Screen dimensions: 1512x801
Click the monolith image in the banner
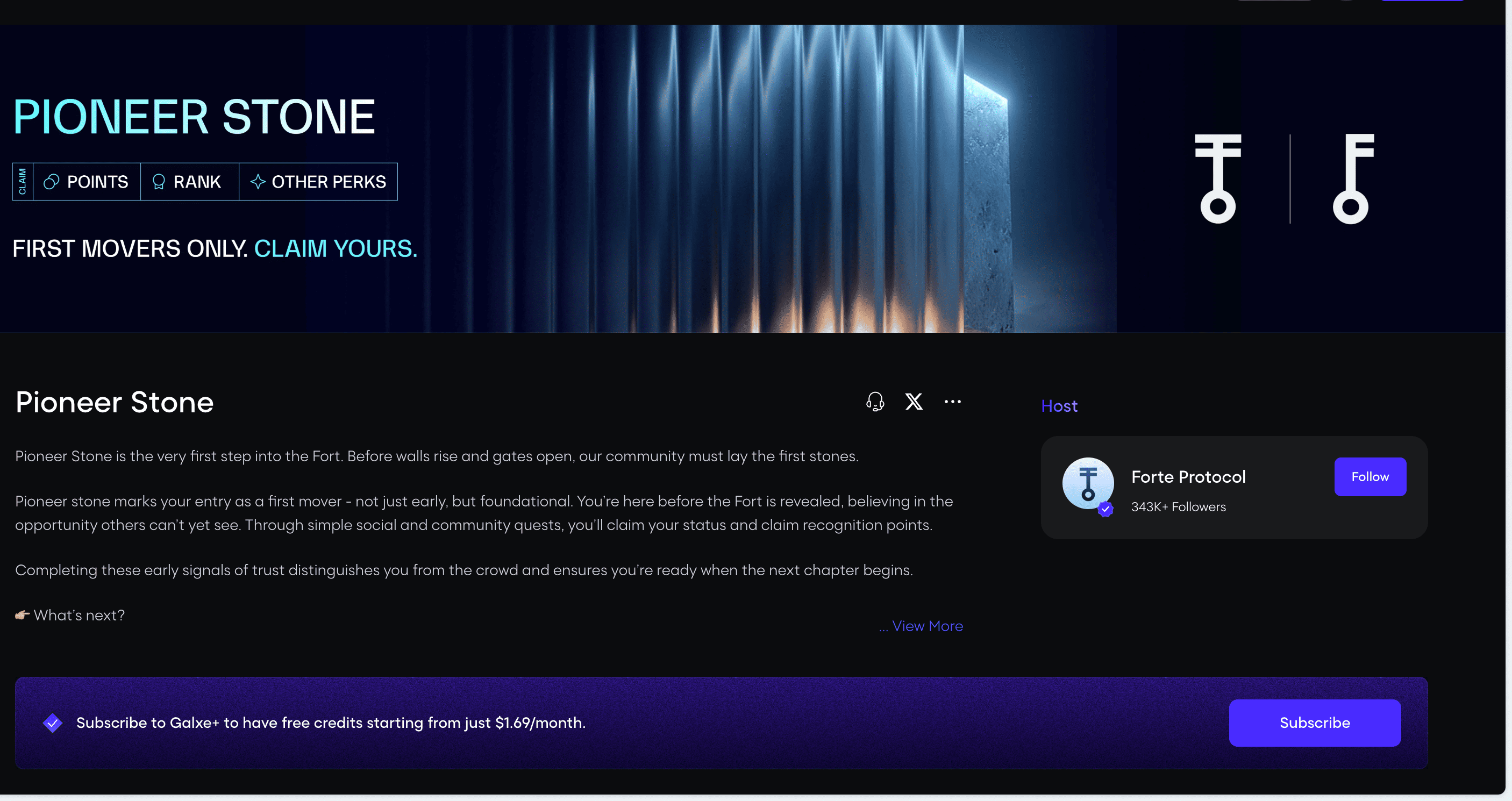(988, 205)
